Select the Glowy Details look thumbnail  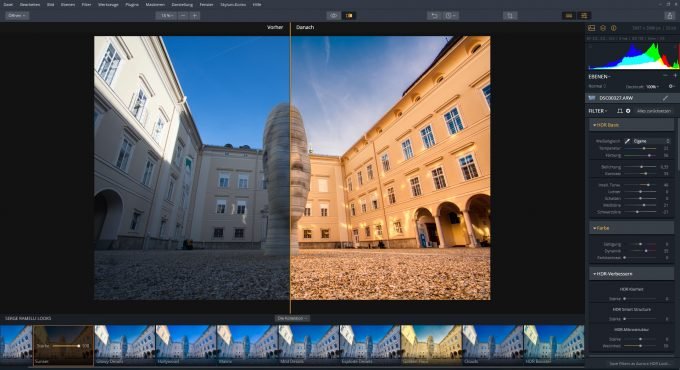124,345
